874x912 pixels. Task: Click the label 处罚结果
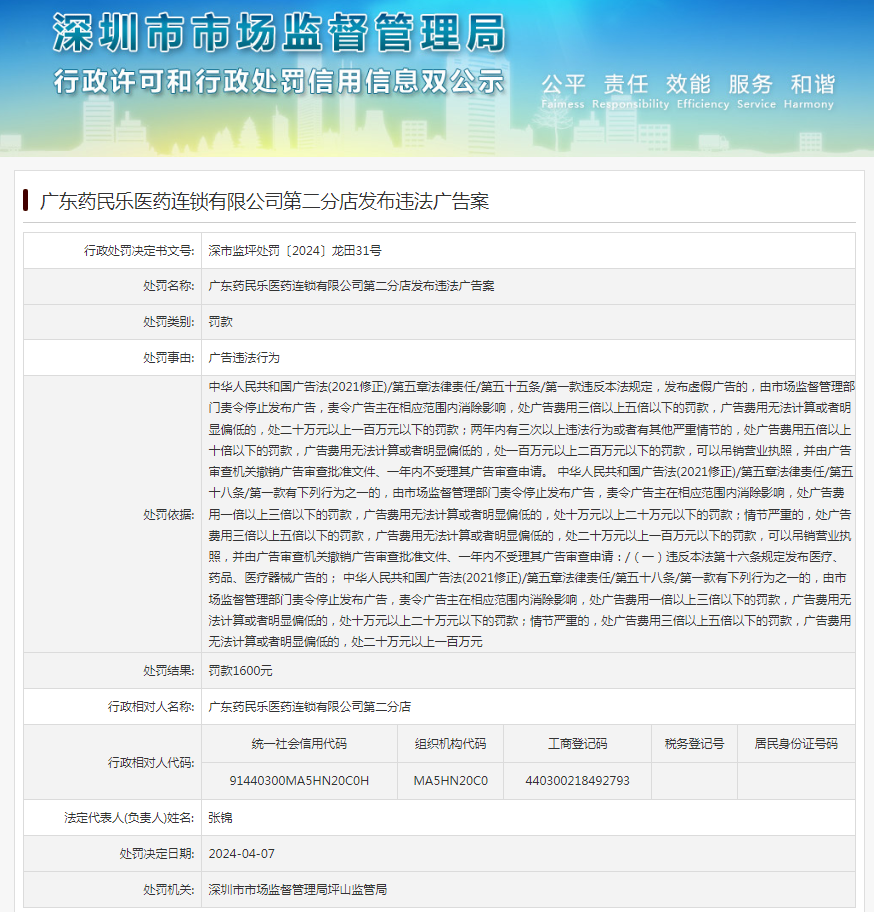[169, 671]
